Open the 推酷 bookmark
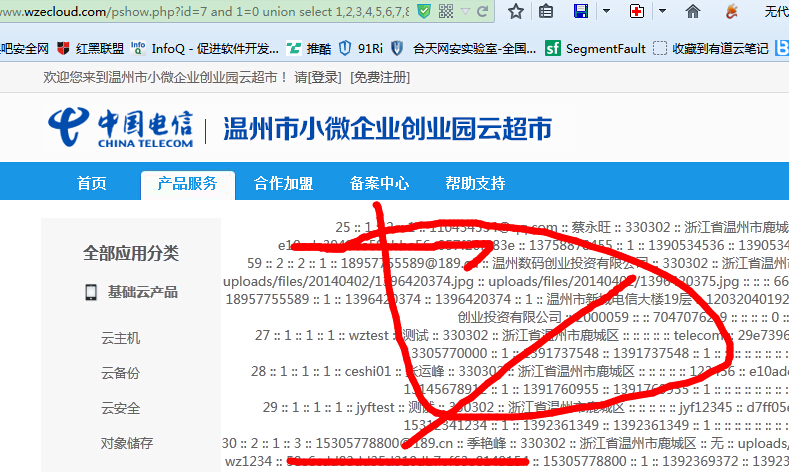This screenshot has width=789, height=472. pos(319,48)
